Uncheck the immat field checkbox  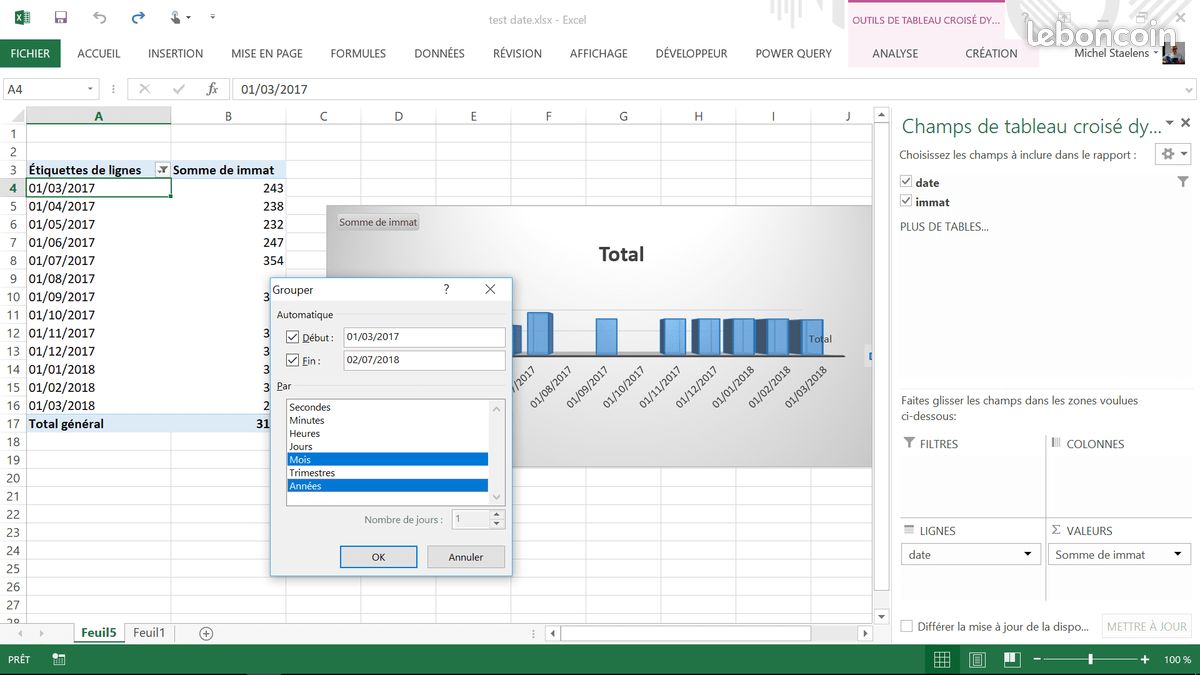(x=906, y=201)
